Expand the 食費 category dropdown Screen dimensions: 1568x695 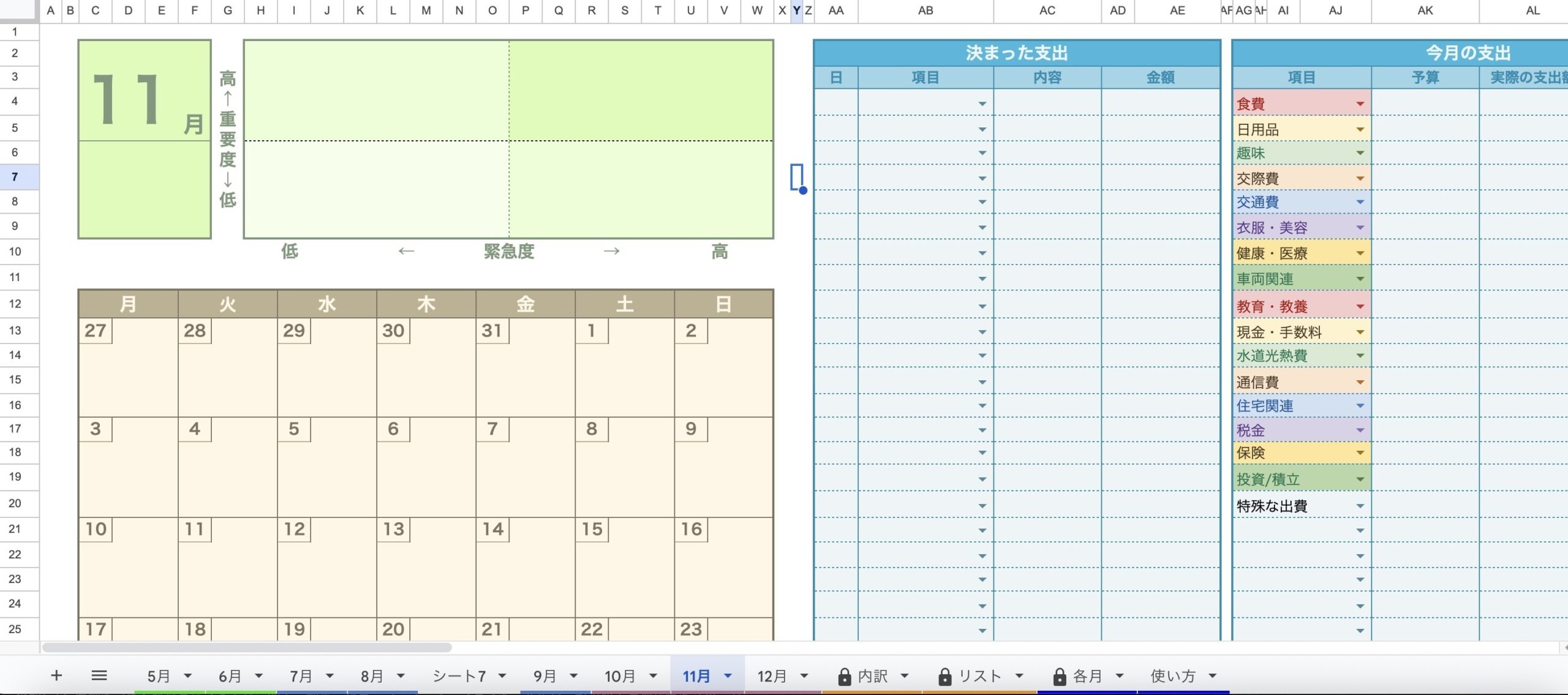point(1360,104)
